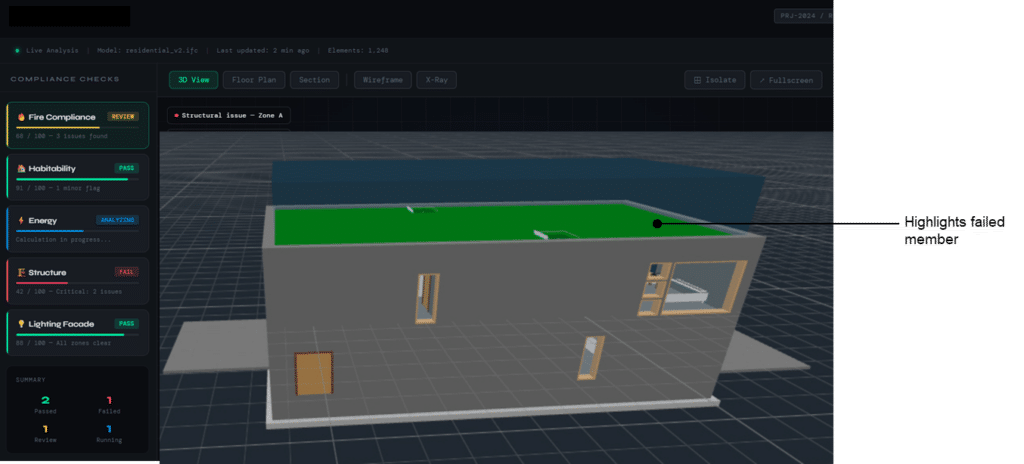
Task: Click the Structure check building icon
Action: coord(21,273)
